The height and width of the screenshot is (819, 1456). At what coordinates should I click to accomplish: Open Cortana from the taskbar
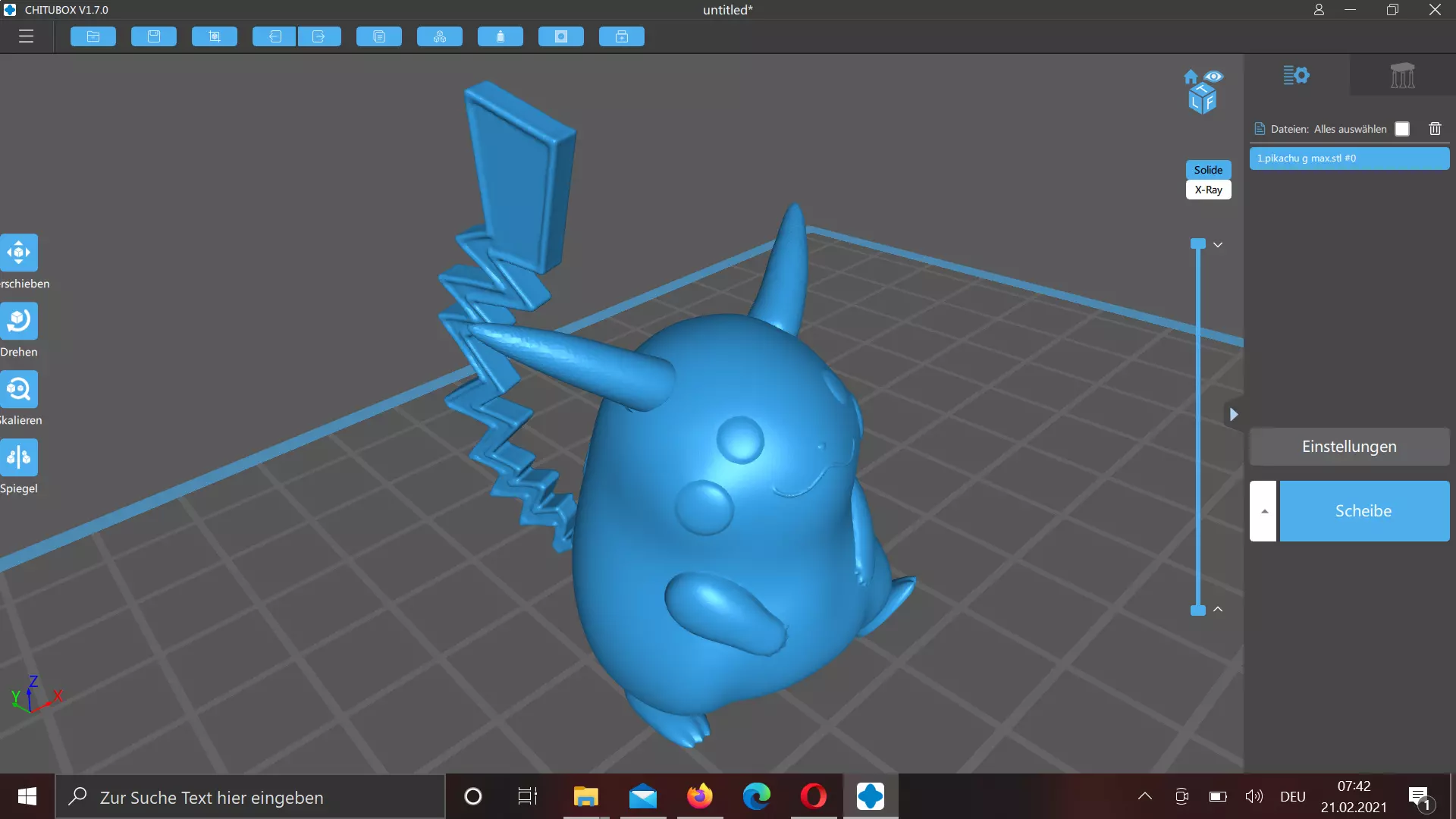[x=472, y=796]
